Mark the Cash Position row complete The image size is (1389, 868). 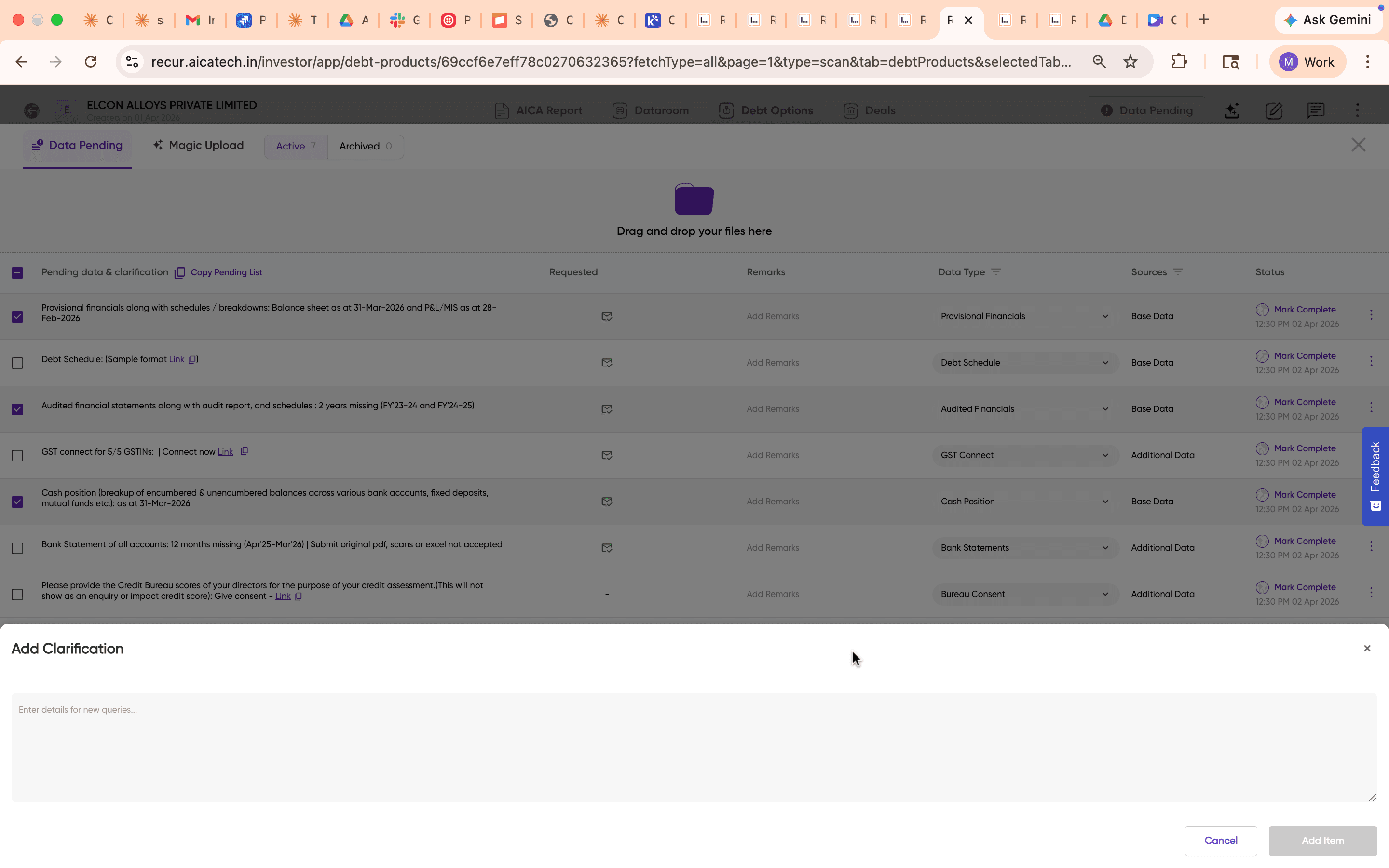coord(1305,494)
